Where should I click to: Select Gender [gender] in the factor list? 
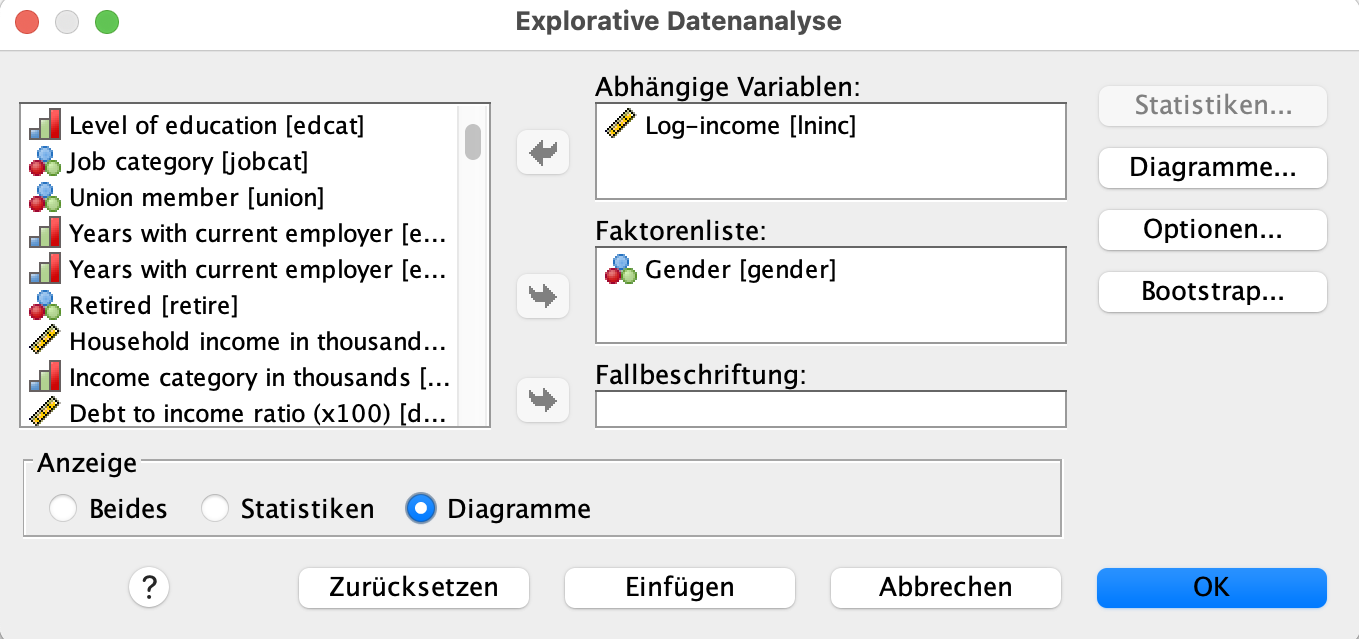coord(831,270)
